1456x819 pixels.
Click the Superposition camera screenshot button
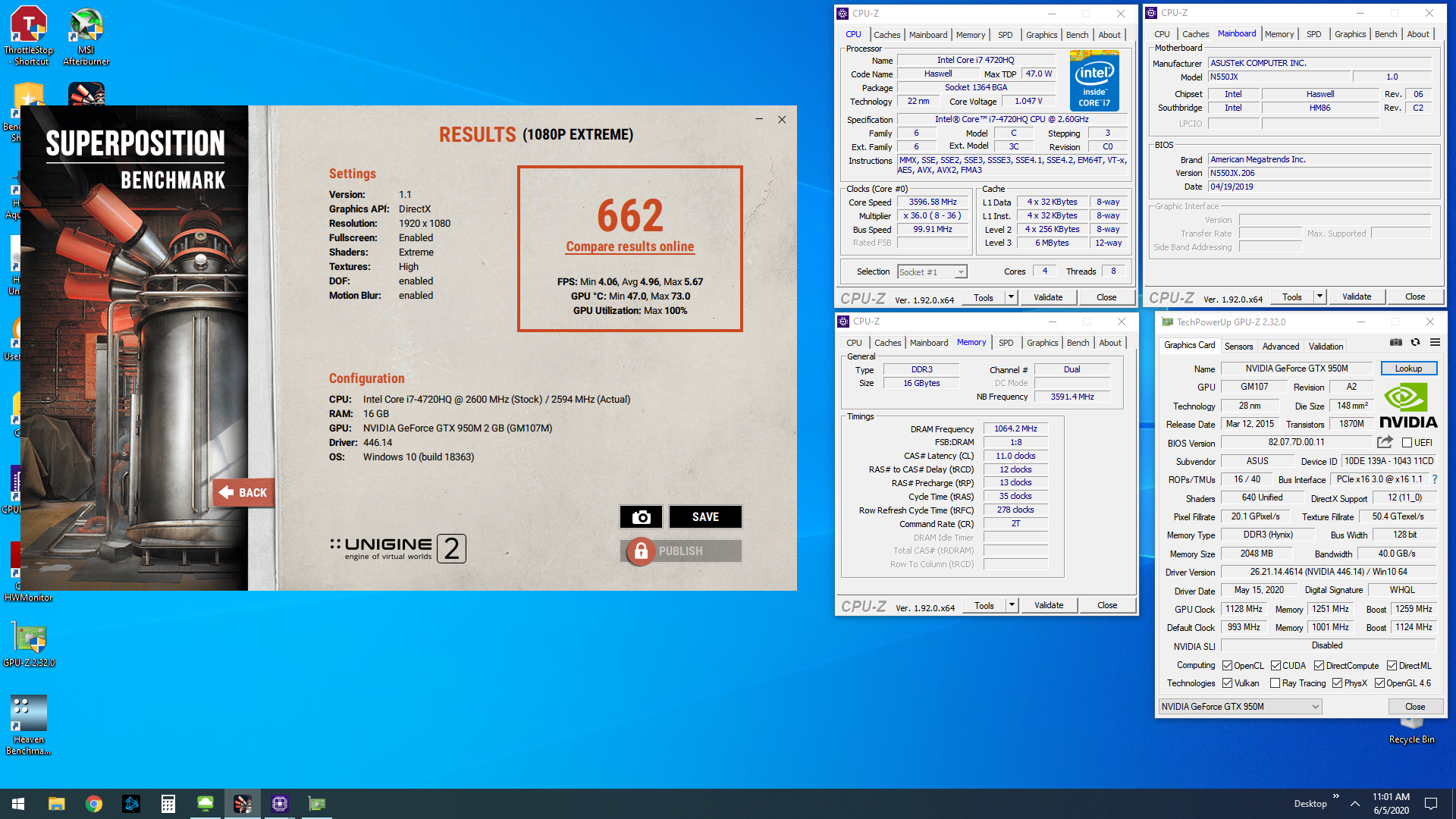[641, 516]
